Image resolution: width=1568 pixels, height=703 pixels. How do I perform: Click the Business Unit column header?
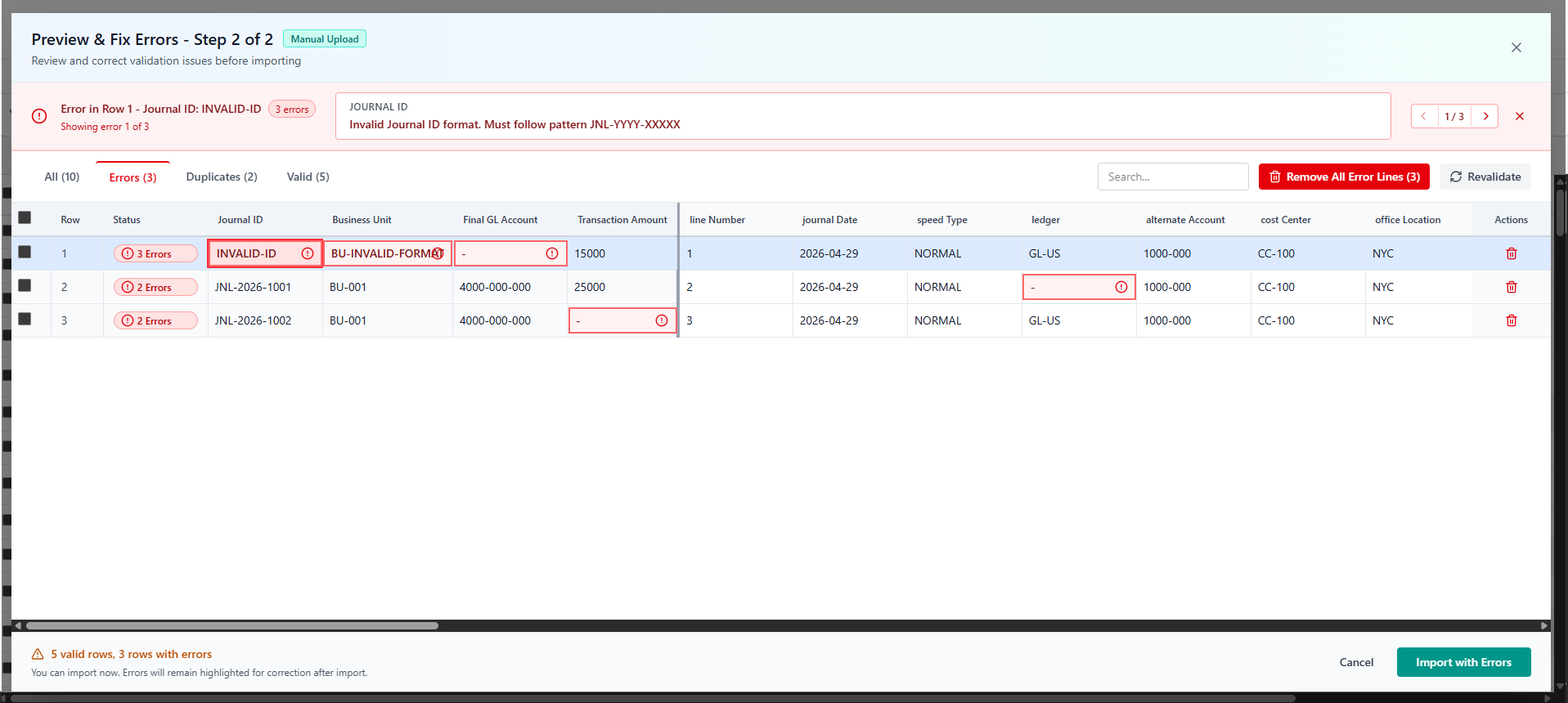362,220
